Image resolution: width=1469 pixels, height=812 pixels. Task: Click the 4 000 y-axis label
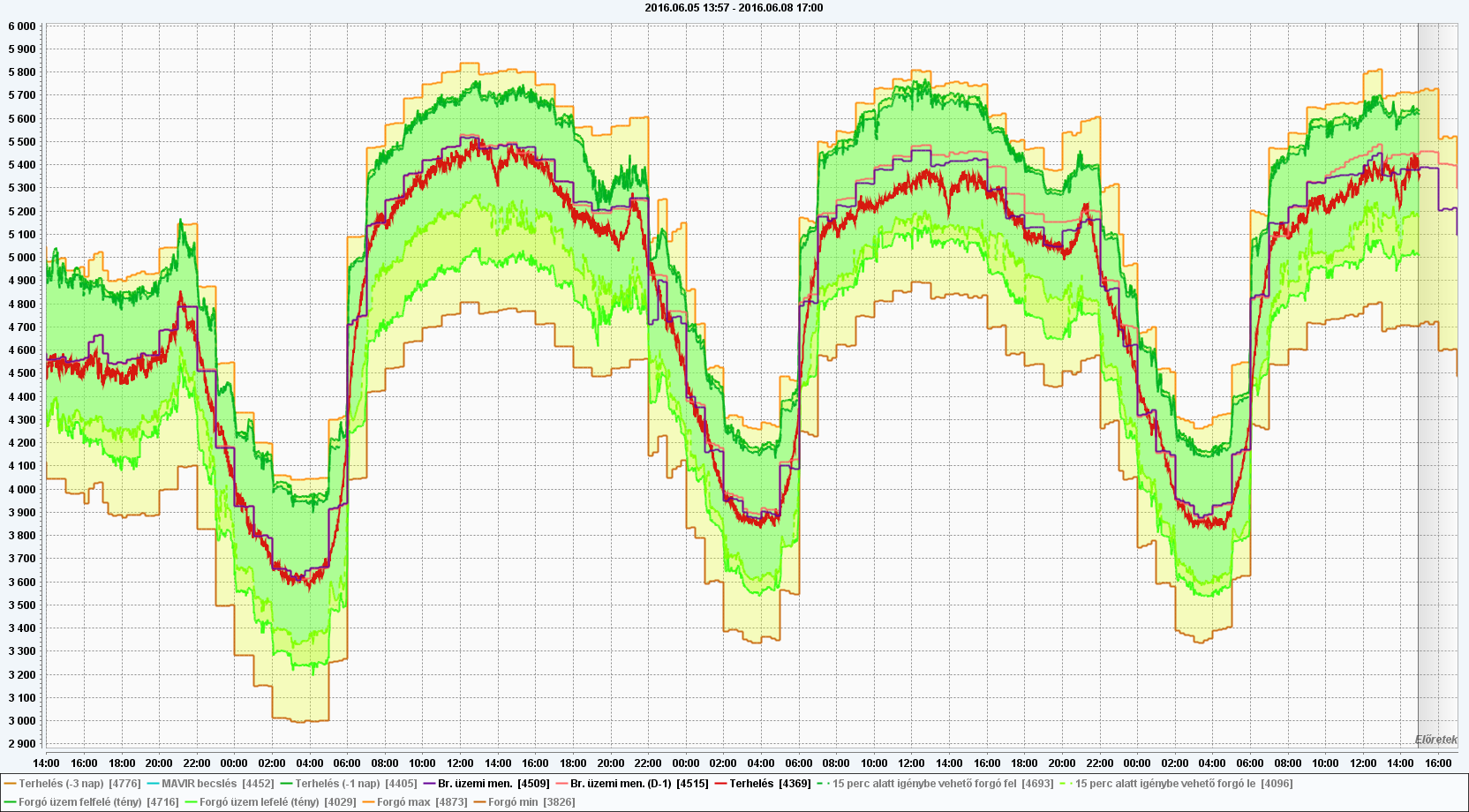[22, 490]
